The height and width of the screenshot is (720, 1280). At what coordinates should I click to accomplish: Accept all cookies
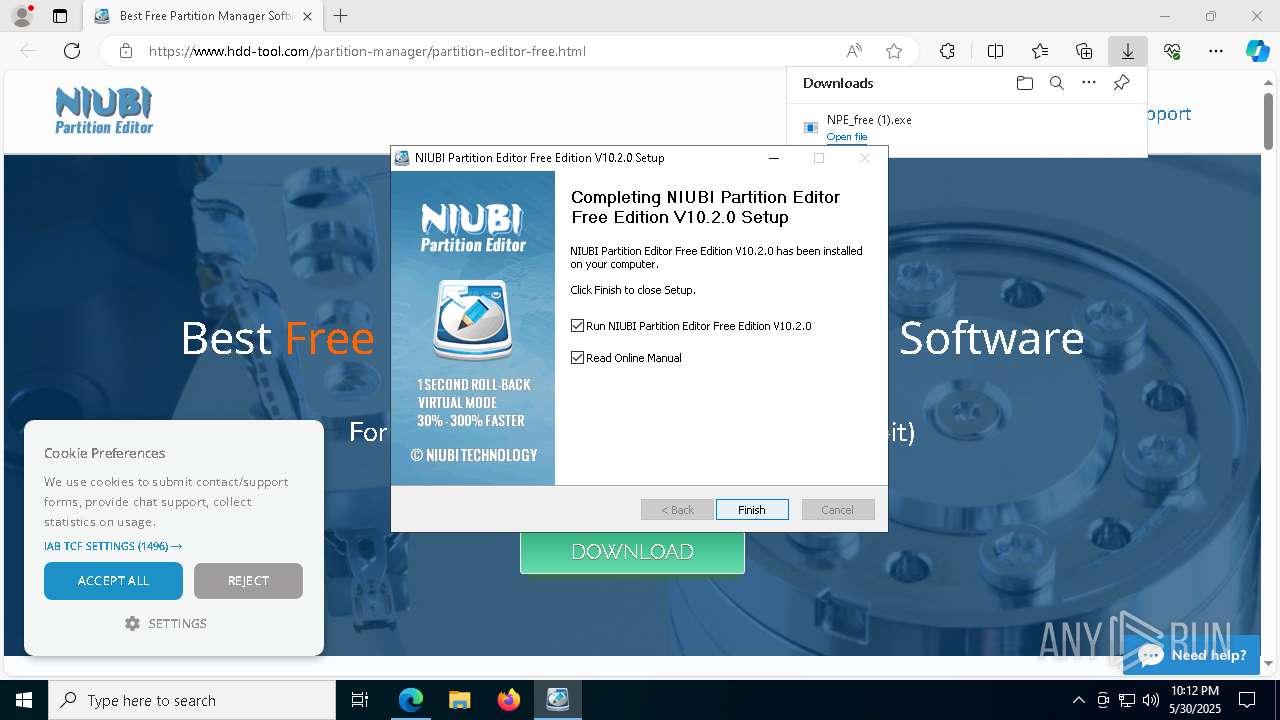coord(113,581)
